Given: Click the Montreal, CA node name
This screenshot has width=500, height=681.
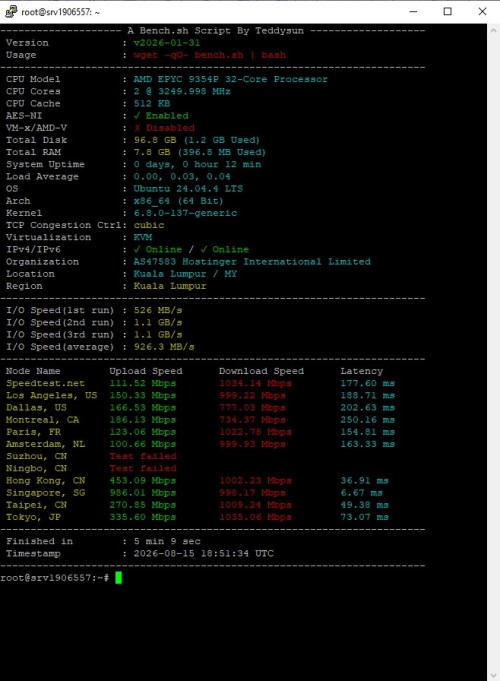Looking at the screenshot, I should point(42,420).
